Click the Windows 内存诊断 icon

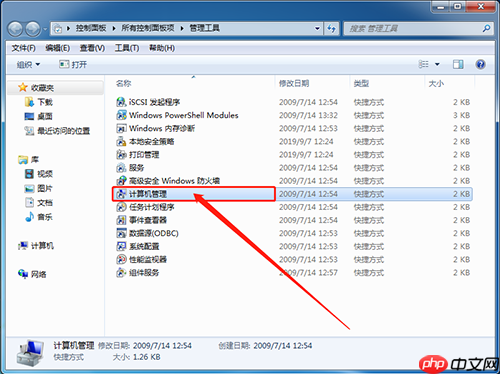pos(121,128)
